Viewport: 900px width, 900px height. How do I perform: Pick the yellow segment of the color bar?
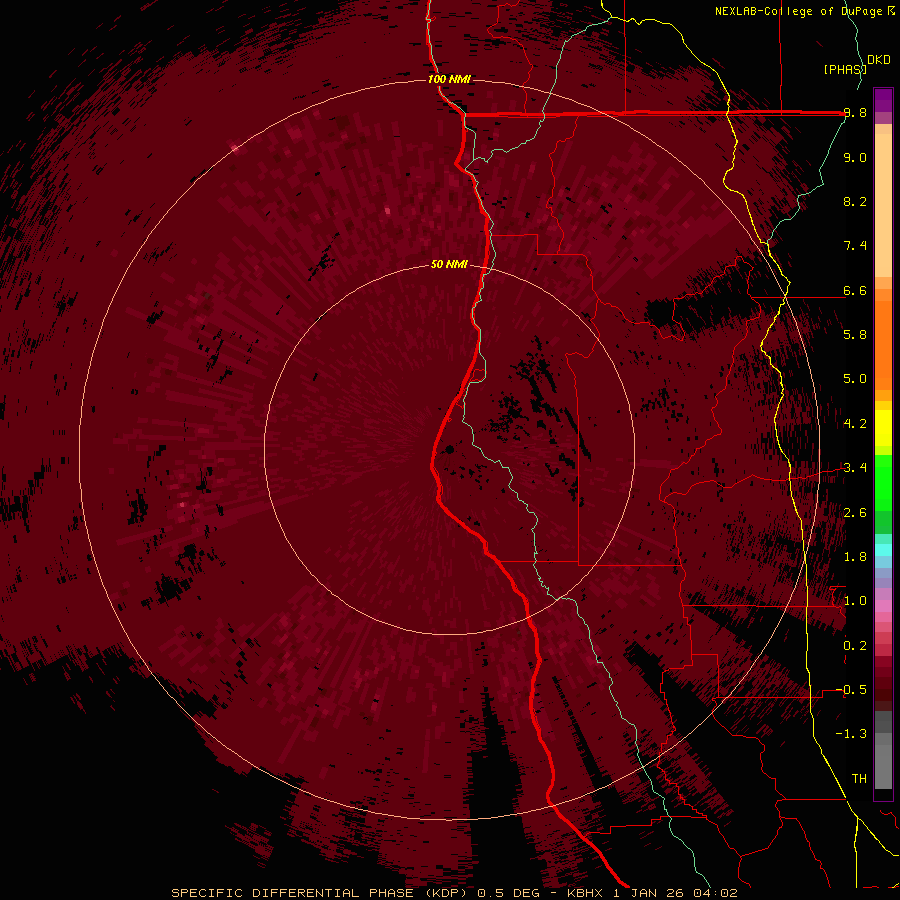[x=883, y=428]
